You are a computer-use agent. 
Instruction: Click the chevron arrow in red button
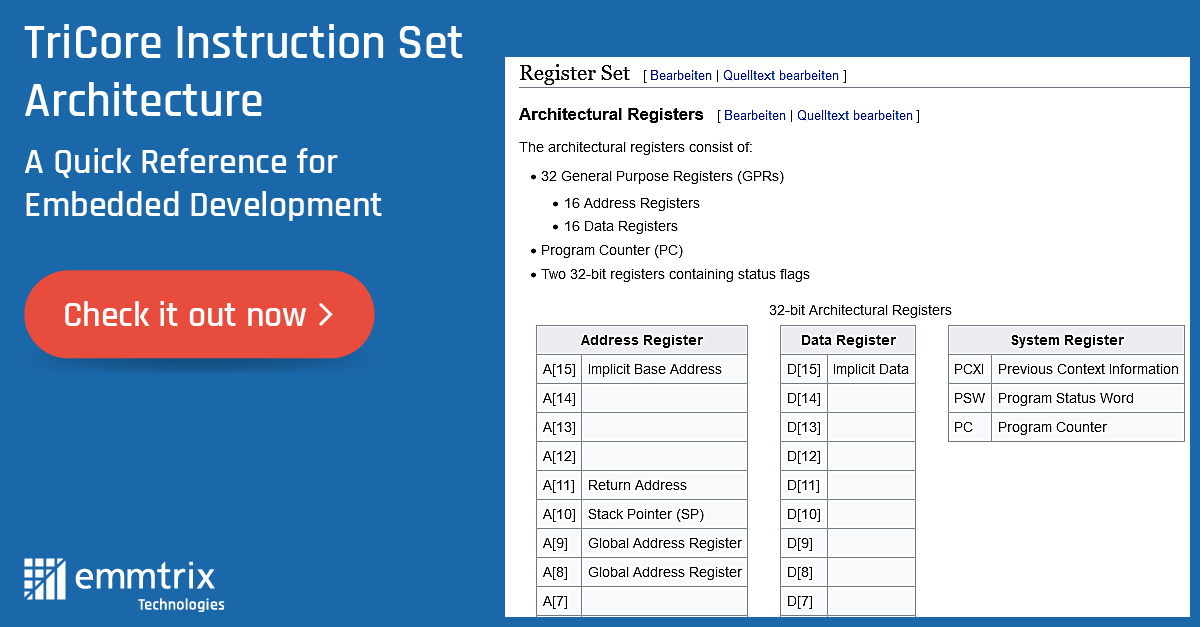click(325, 315)
